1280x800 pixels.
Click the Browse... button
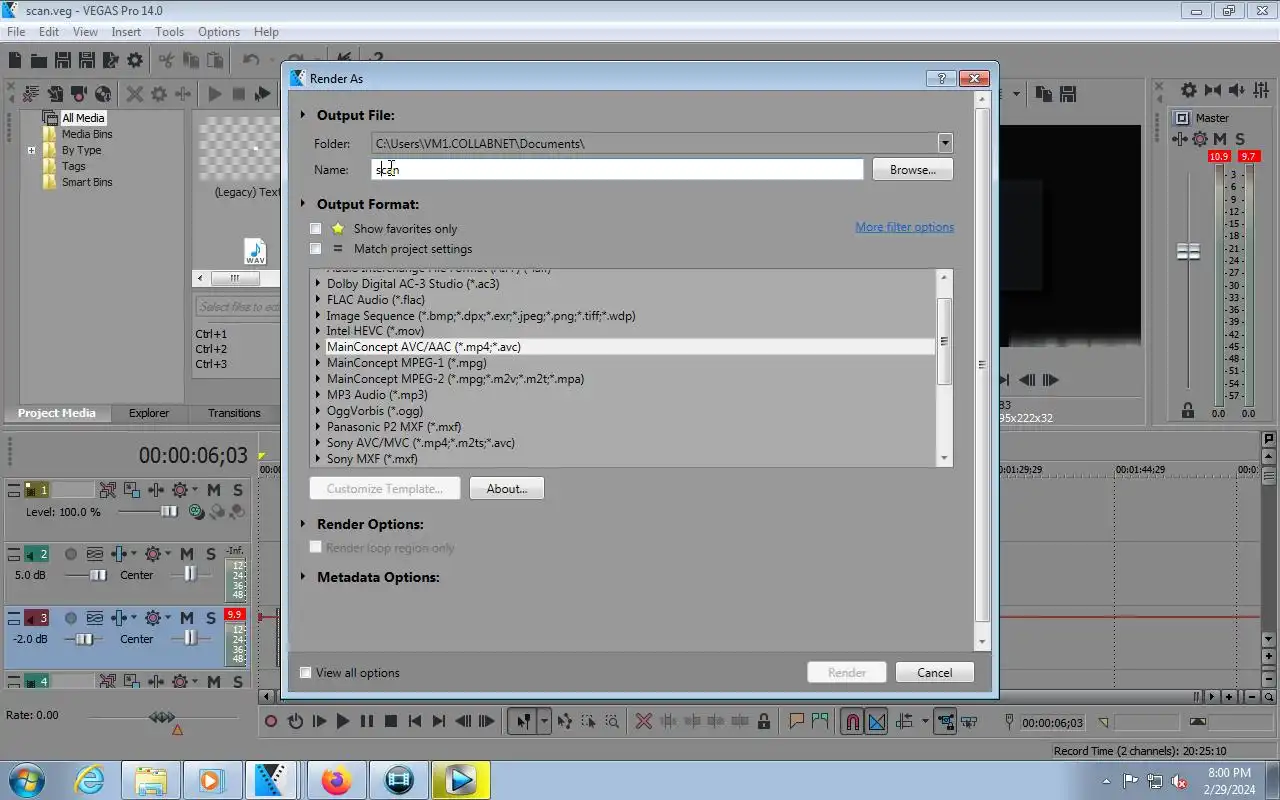coord(912,170)
